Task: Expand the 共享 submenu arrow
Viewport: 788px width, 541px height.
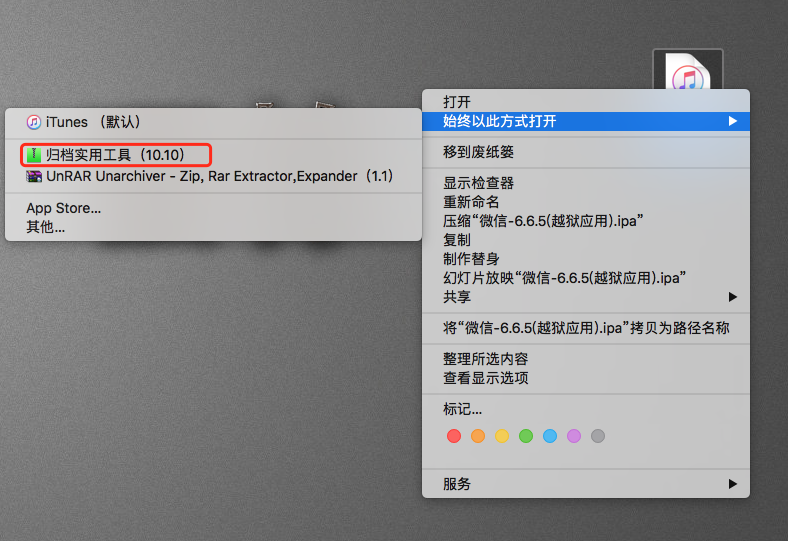Action: click(733, 297)
